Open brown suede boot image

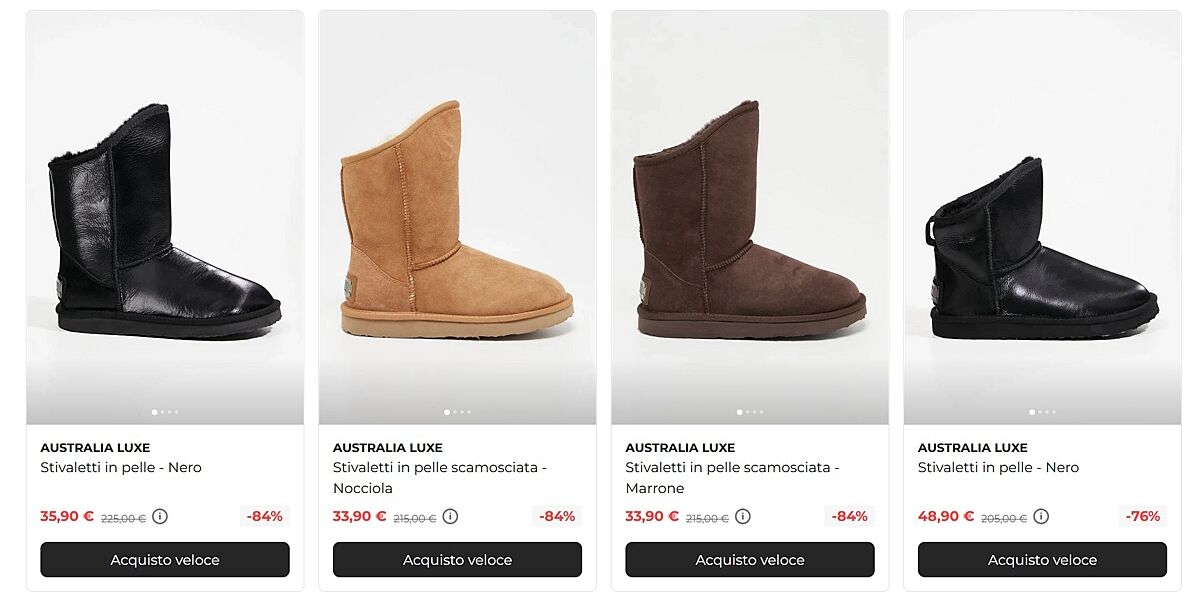(x=750, y=218)
